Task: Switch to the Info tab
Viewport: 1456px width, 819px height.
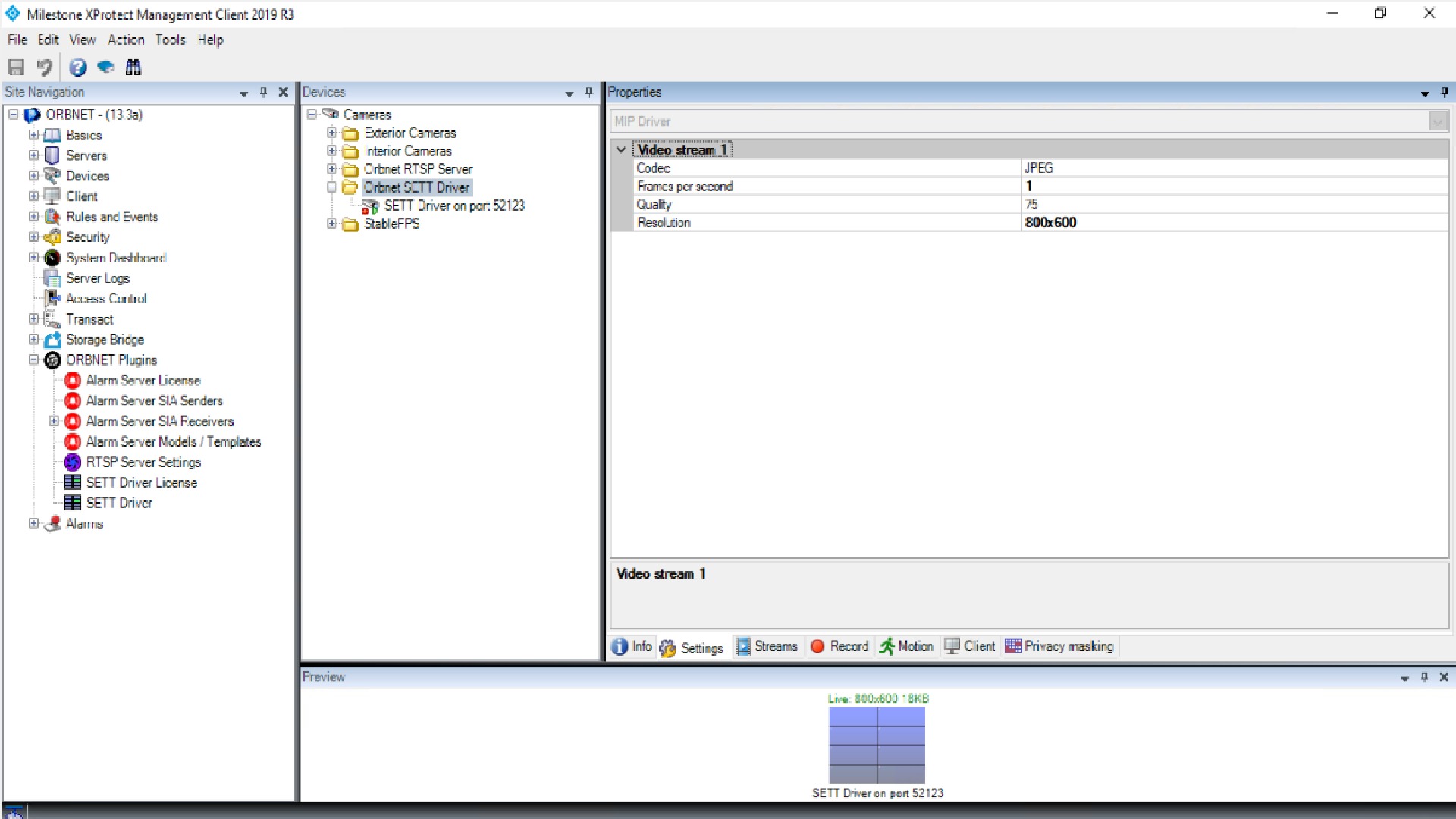Action: [632, 646]
